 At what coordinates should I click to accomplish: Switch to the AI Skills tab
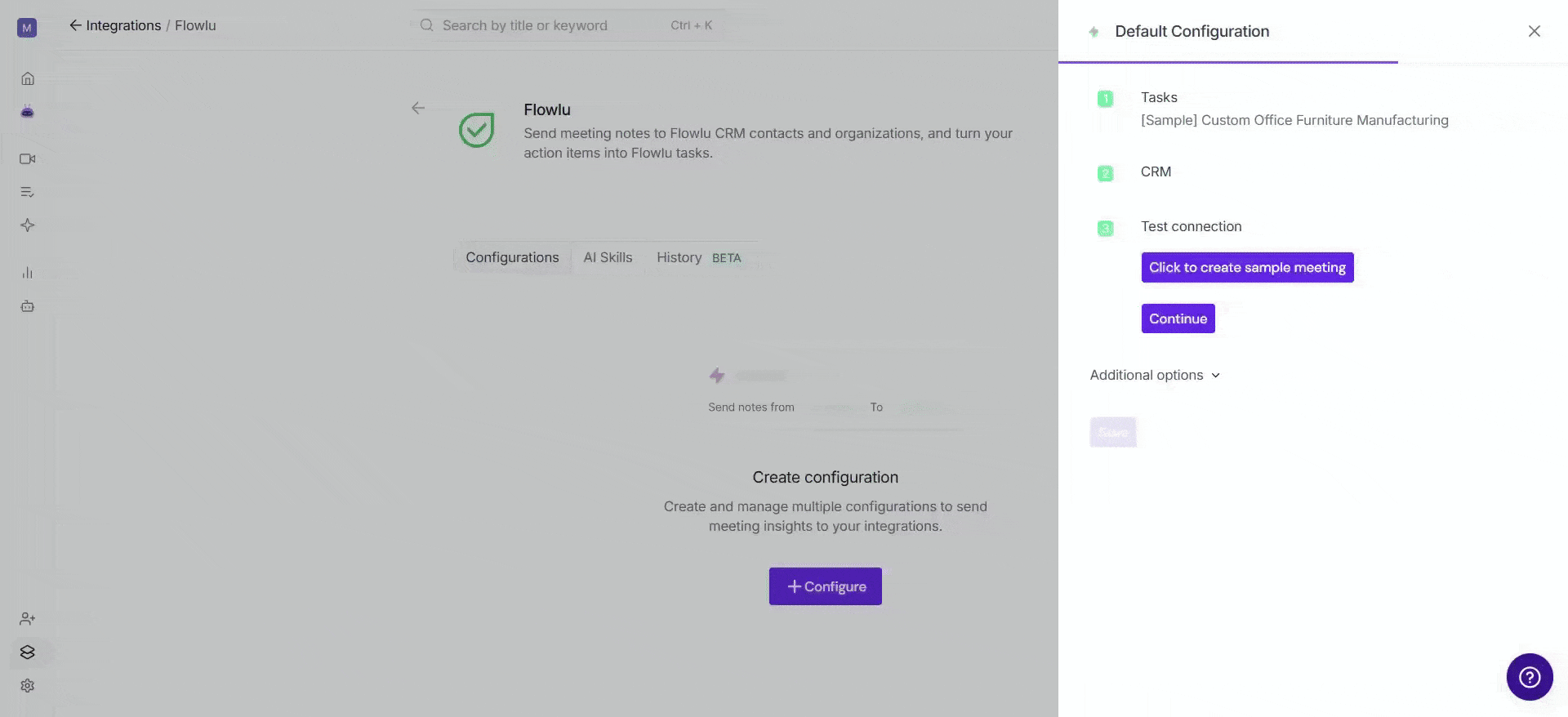[608, 257]
